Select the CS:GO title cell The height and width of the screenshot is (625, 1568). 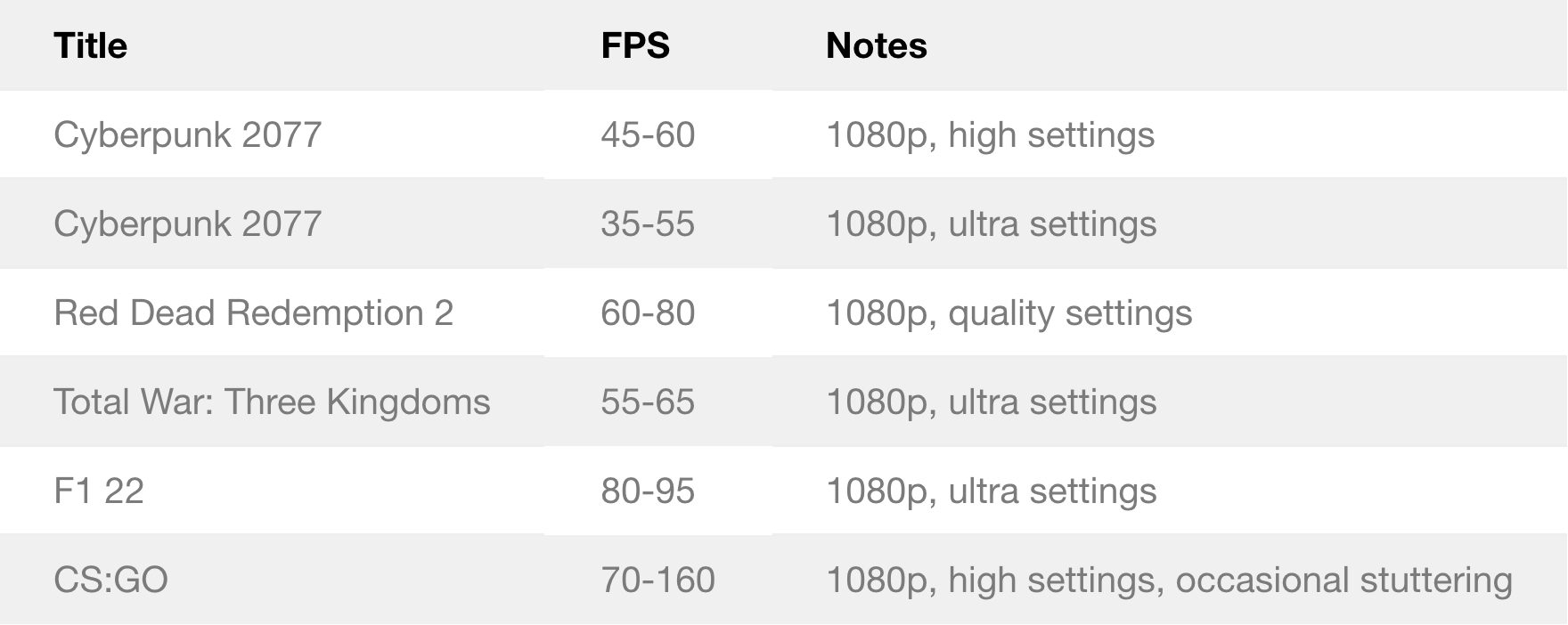pos(110,580)
